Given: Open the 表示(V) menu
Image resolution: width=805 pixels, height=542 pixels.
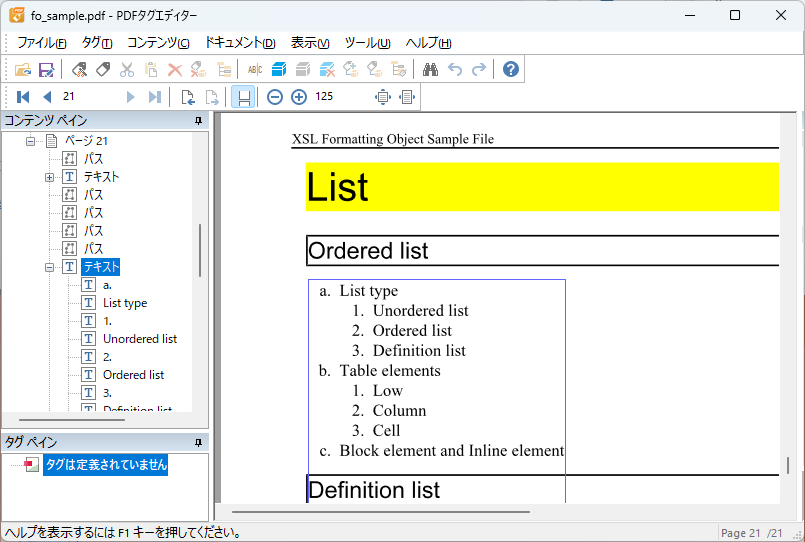Looking at the screenshot, I should point(310,43).
